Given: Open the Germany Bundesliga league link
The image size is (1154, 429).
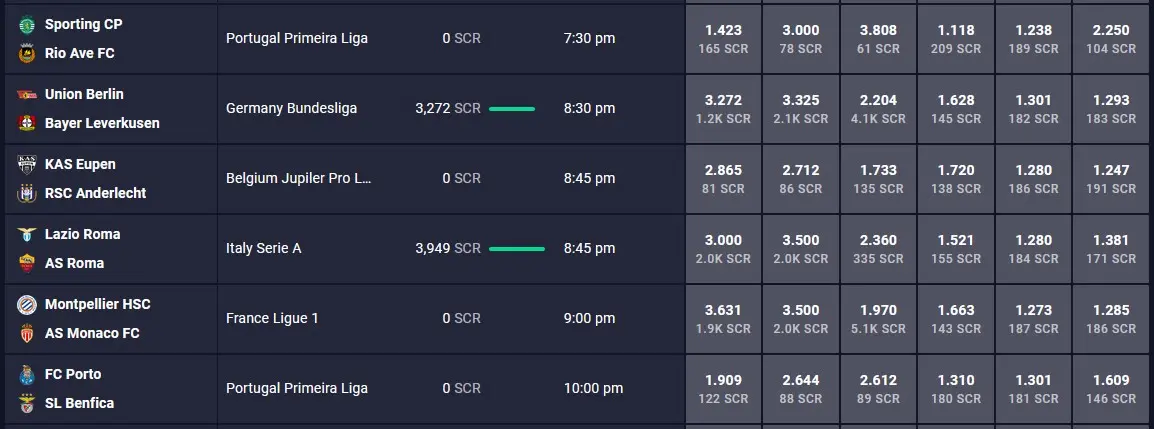Looking at the screenshot, I should click(x=291, y=108).
